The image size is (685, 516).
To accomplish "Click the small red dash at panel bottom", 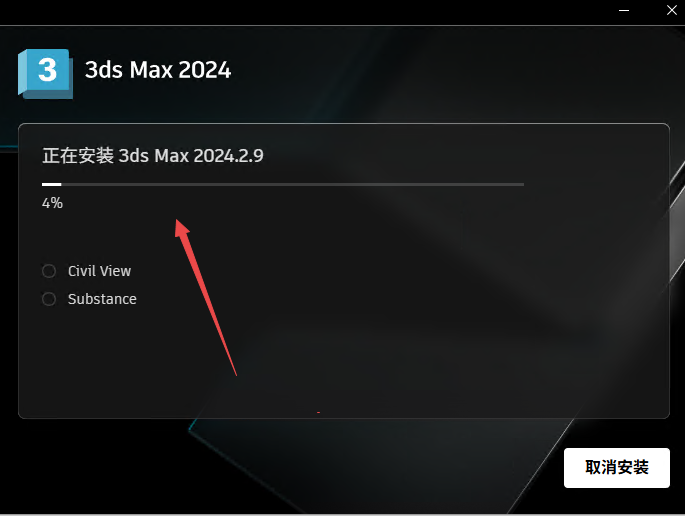I will coord(318,412).
